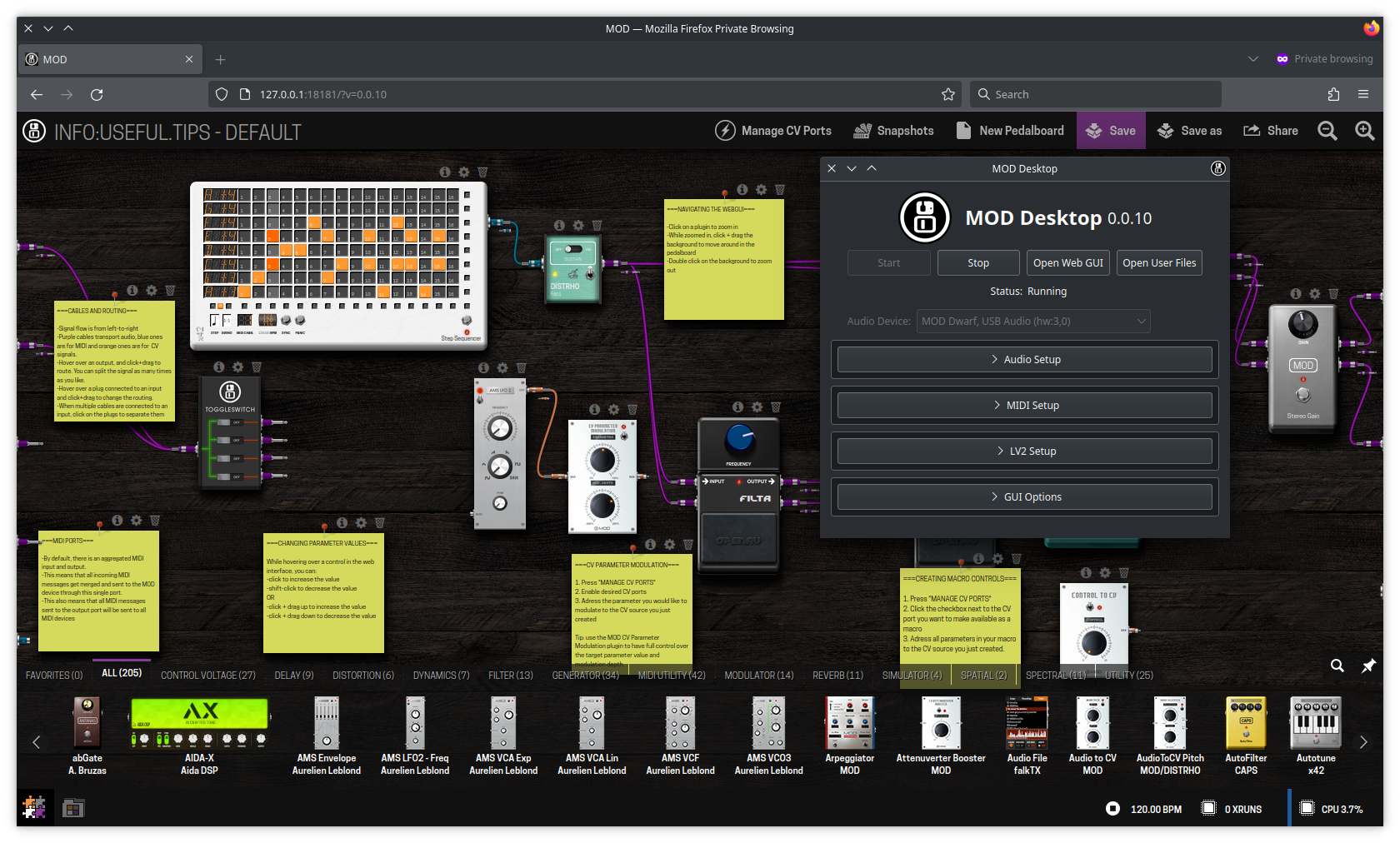
Task: Open the plugin search magnifier above the plugin bar
Action: [x=1337, y=666]
